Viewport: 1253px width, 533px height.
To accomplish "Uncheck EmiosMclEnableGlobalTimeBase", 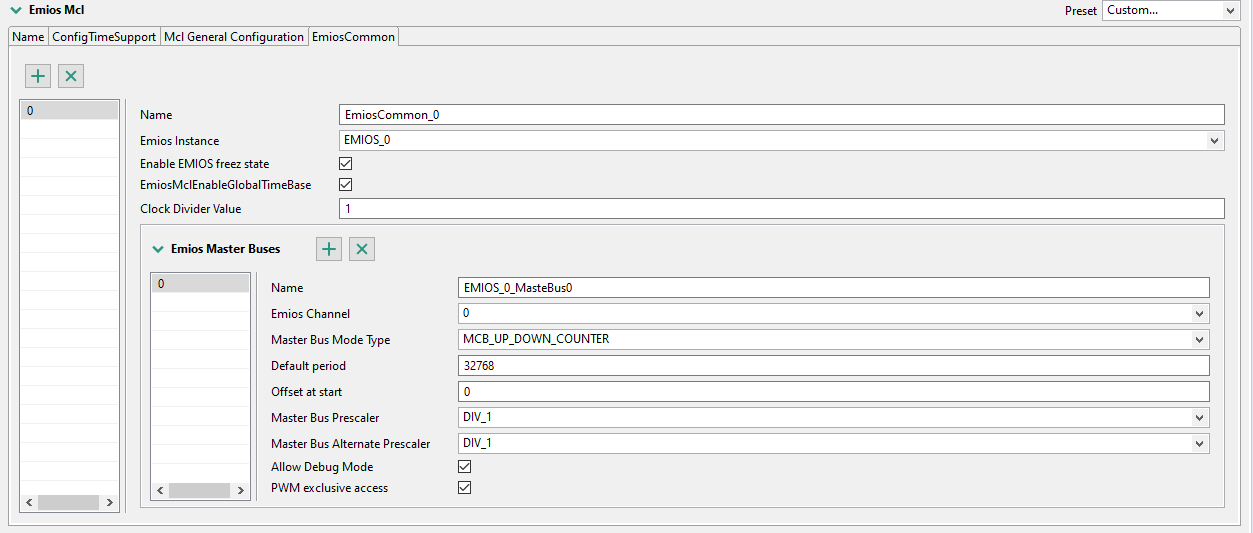I will (x=346, y=185).
